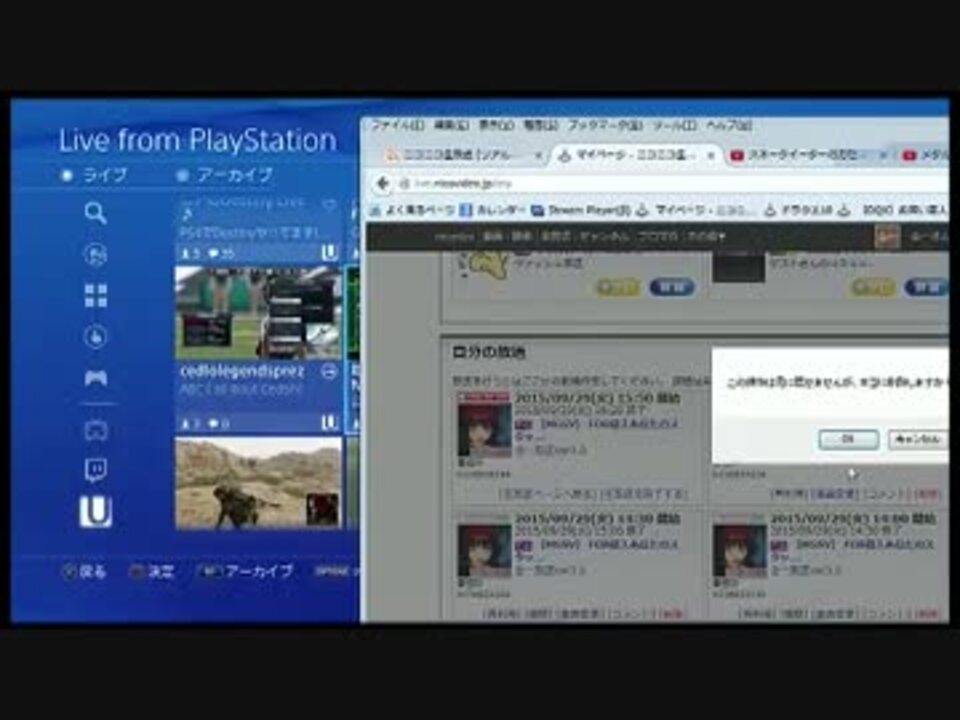Select the controller icon in PlayStation sidebar
Screen dimensions: 960x720
coord(96,378)
